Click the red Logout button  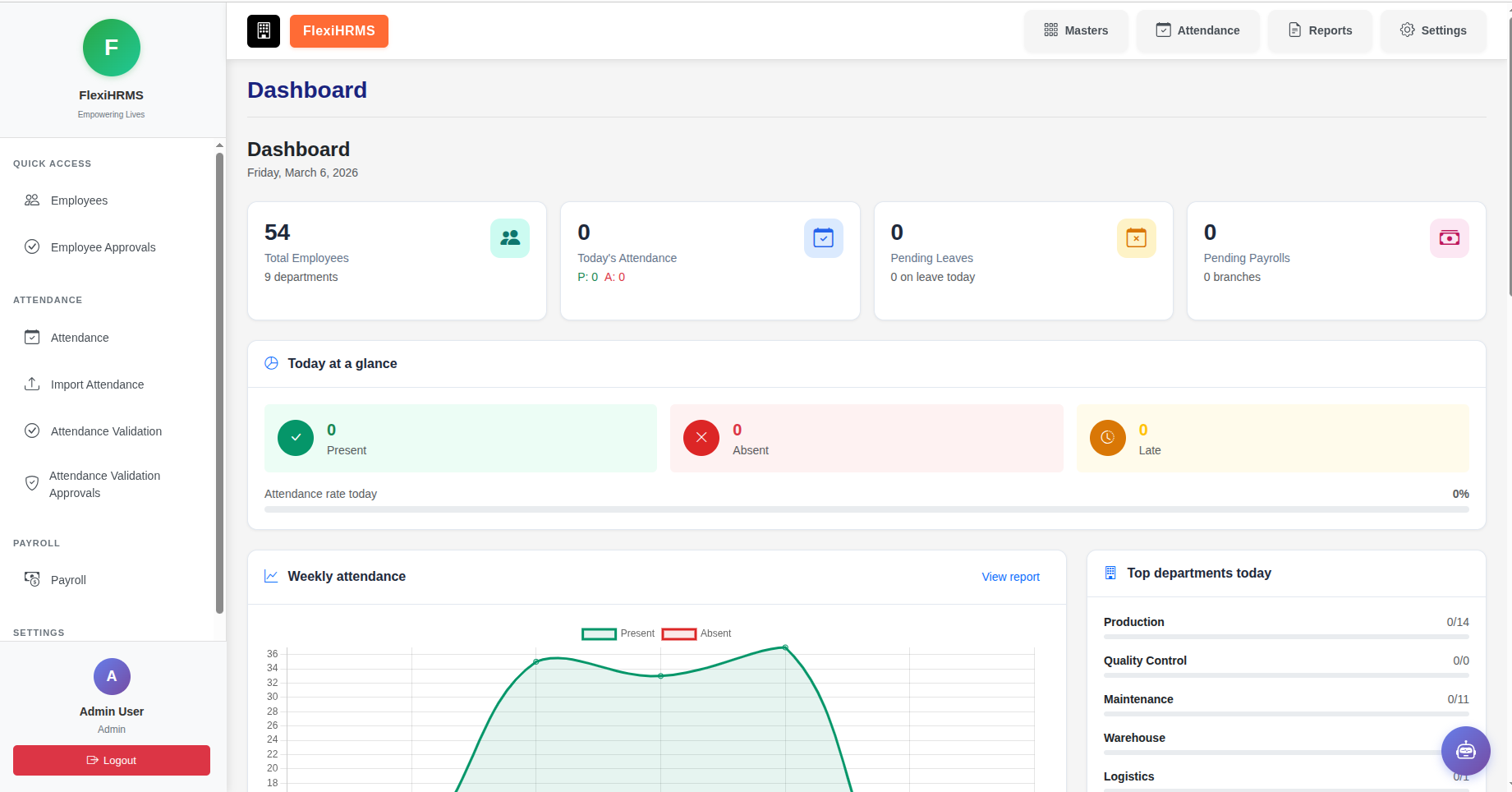[x=112, y=761]
